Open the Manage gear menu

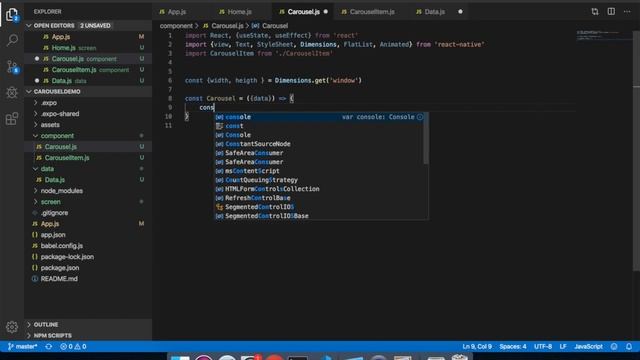click(x=12, y=327)
